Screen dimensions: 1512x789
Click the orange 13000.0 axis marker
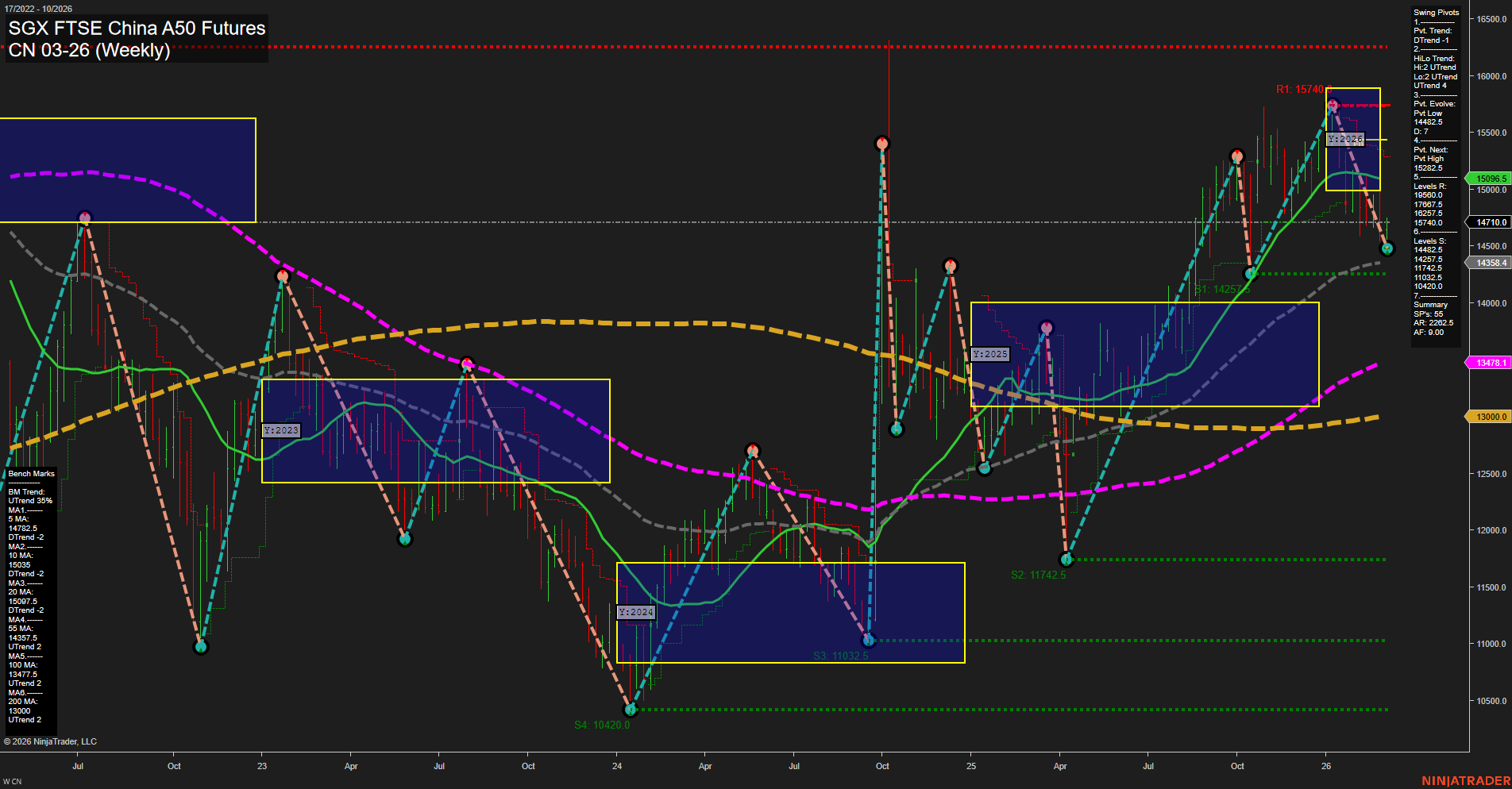tap(1489, 416)
